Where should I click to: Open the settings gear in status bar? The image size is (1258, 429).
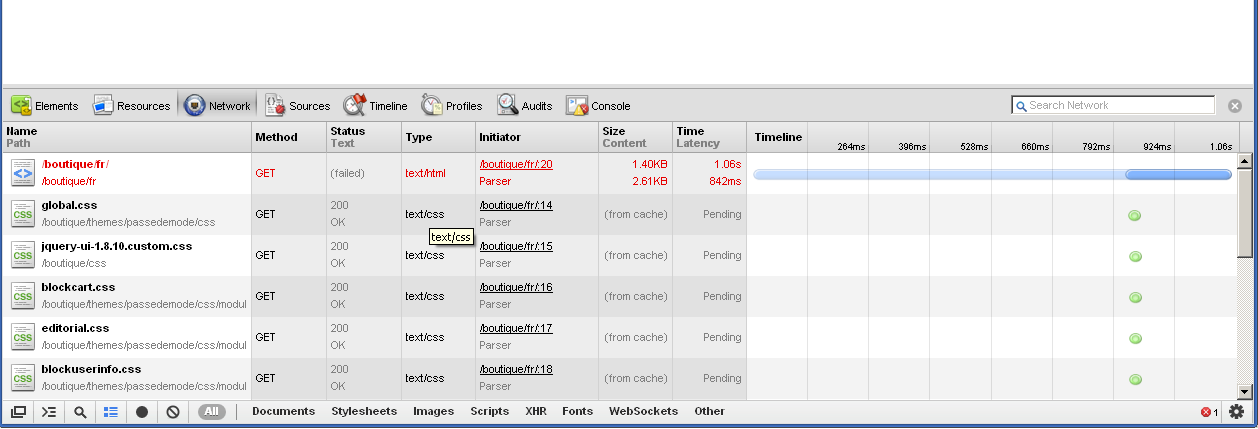pyautogui.click(x=1237, y=411)
